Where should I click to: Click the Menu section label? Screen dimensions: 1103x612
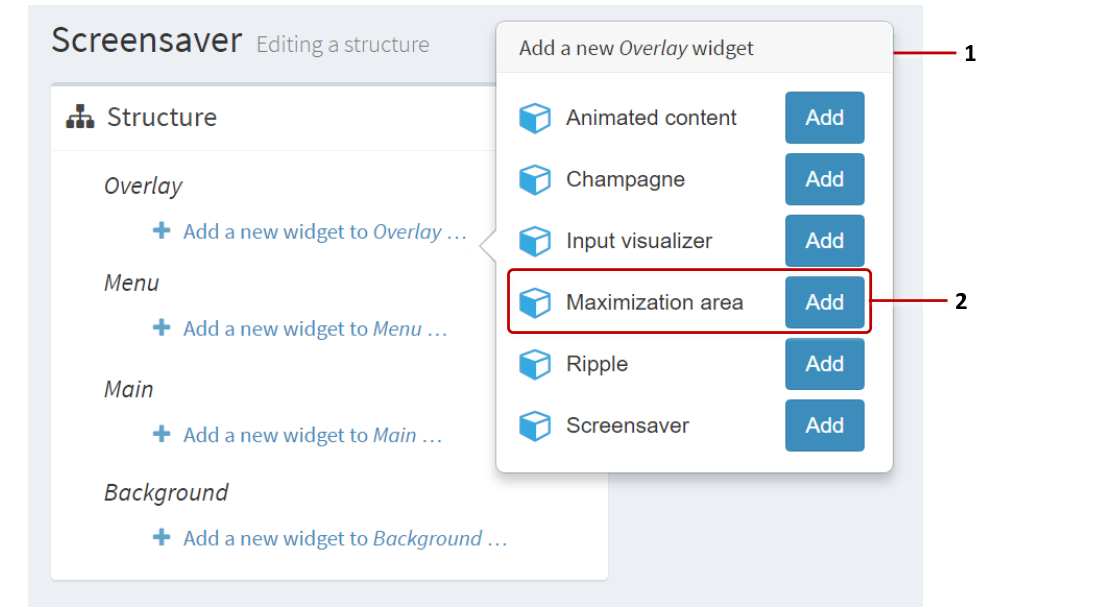(x=131, y=283)
